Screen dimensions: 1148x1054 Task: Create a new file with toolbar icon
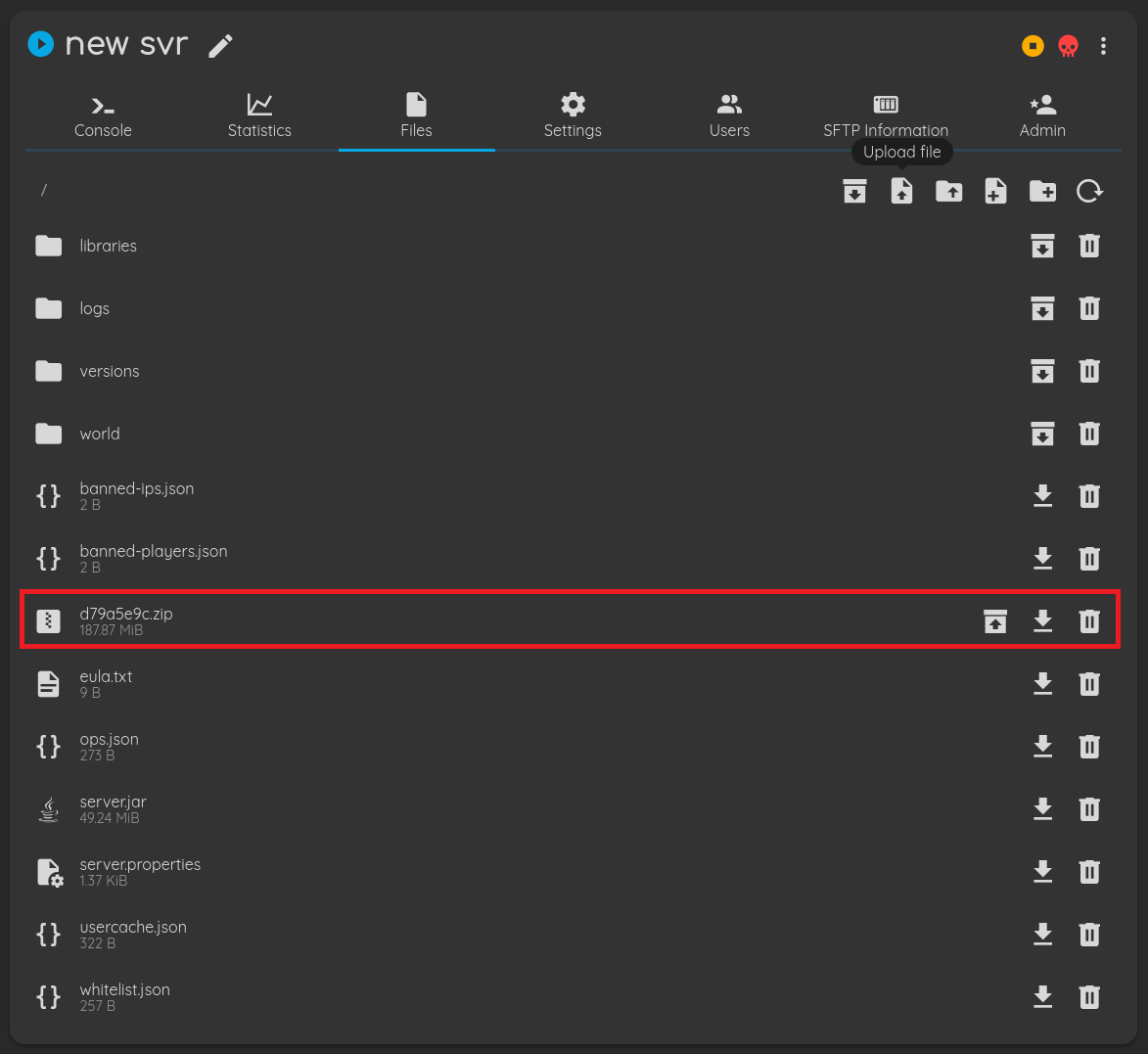[995, 191]
